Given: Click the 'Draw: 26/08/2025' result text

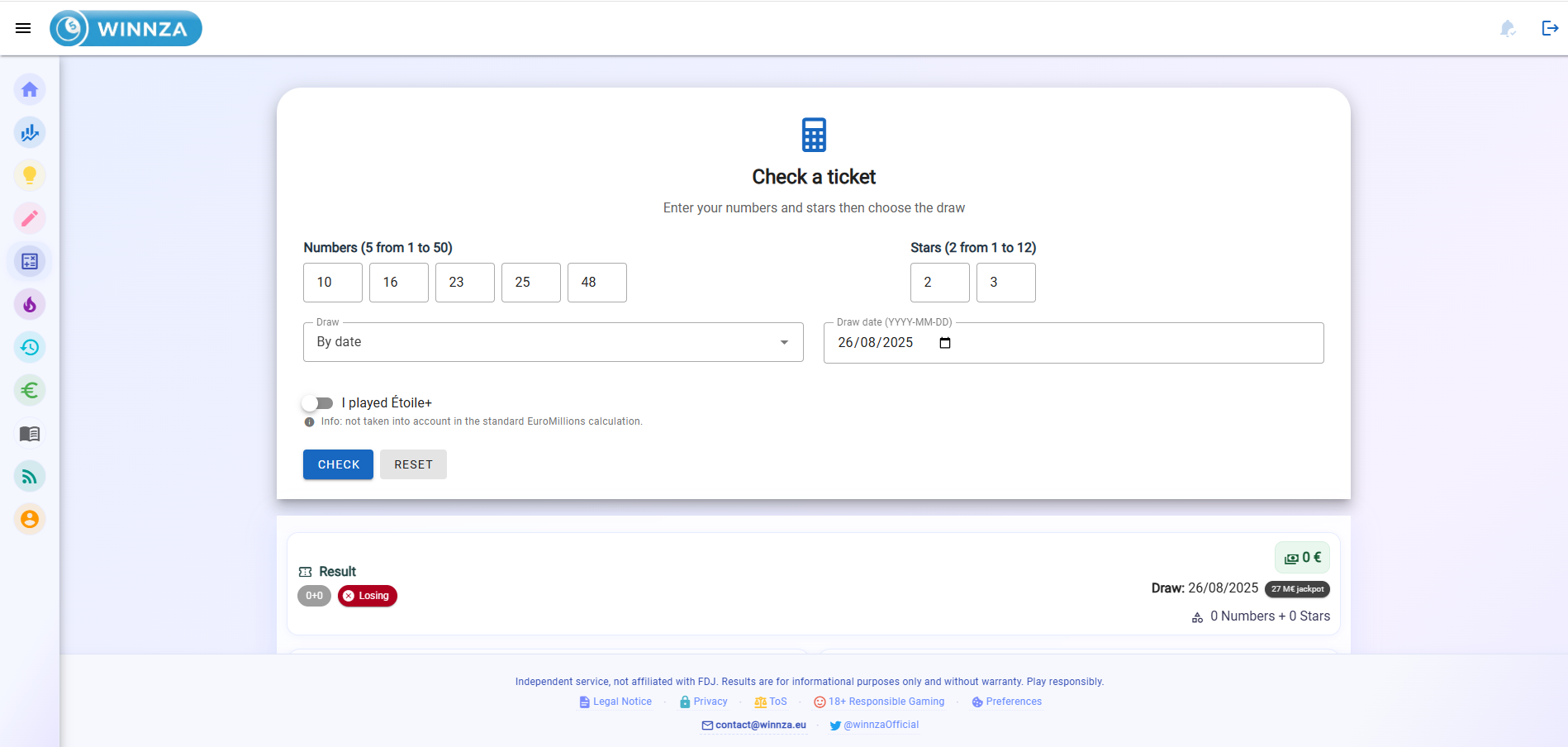Looking at the screenshot, I should 1205,588.
